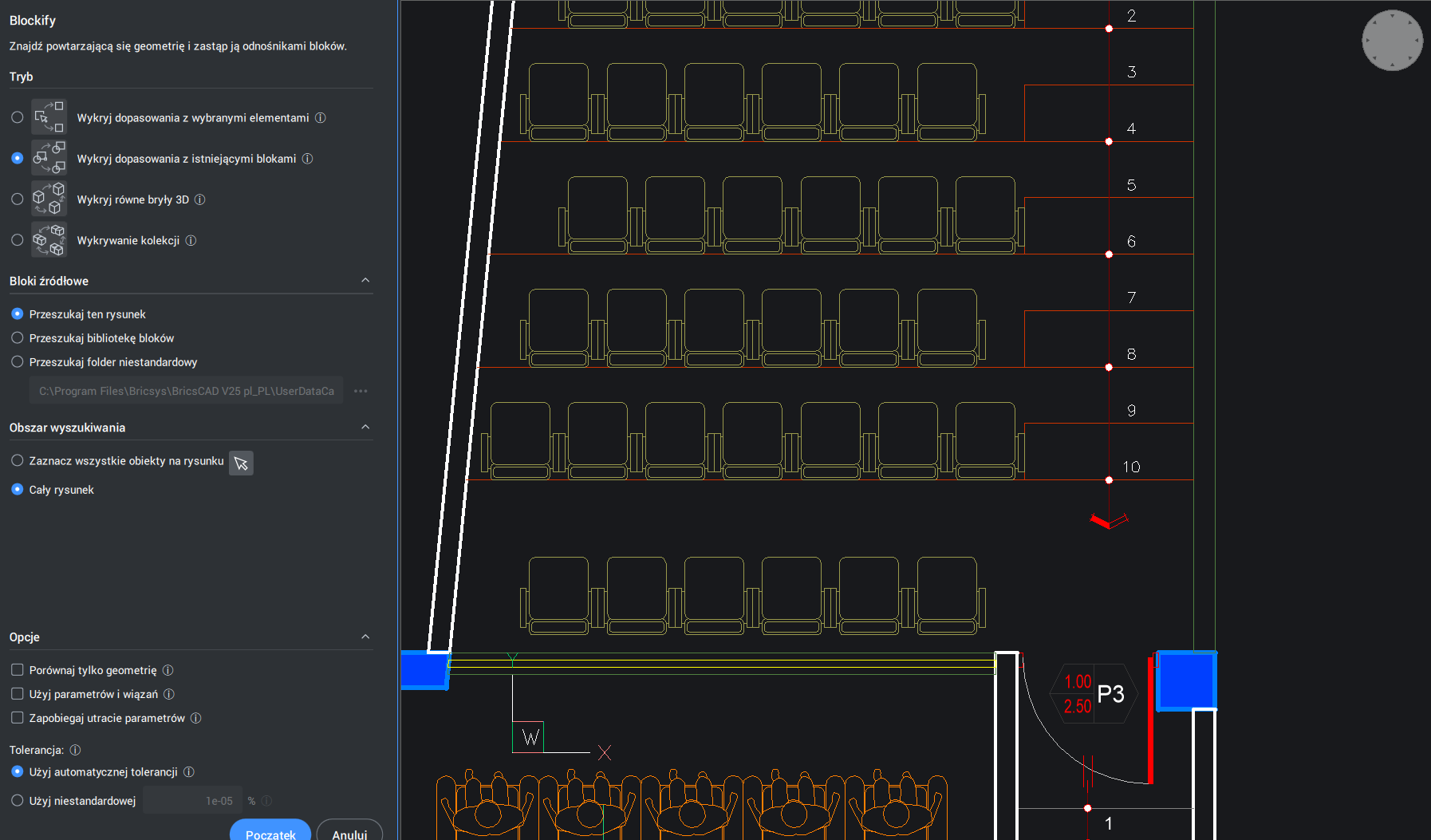Click the Anuluj button

(x=349, y=833)
